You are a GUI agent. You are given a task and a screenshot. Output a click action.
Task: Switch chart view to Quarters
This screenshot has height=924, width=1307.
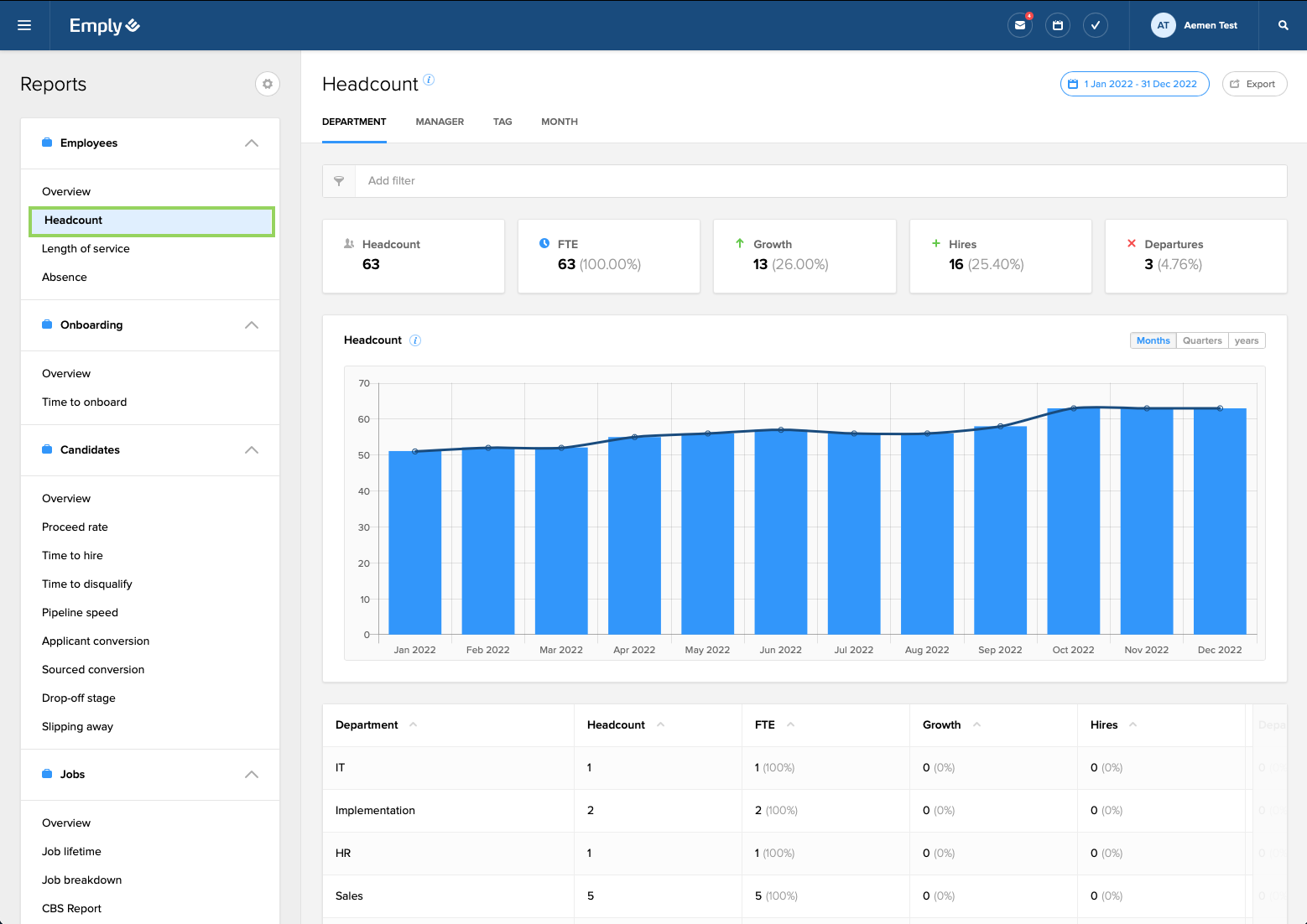(x=1201, y=340)
